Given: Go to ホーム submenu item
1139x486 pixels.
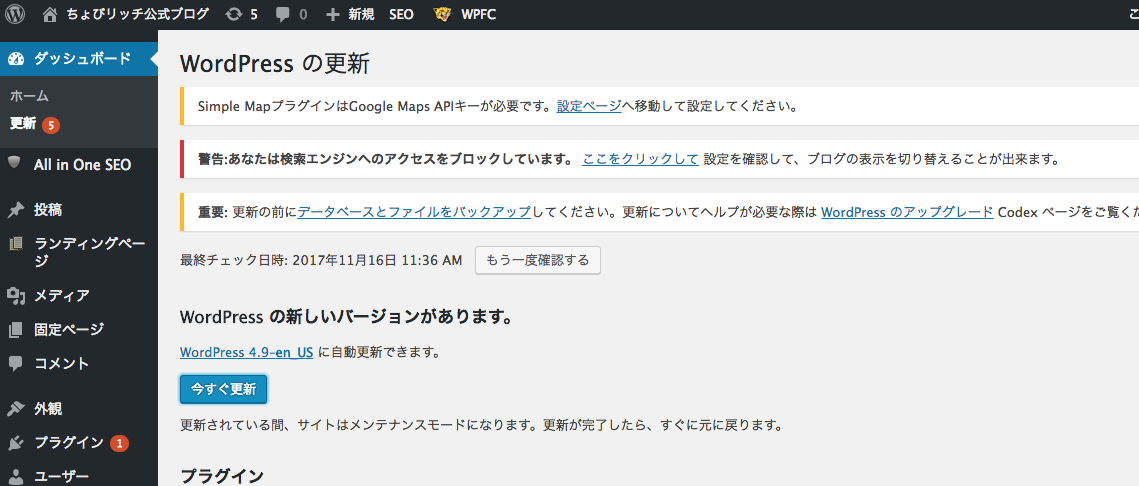Looking at the screenshot, I should pos(29,96).
